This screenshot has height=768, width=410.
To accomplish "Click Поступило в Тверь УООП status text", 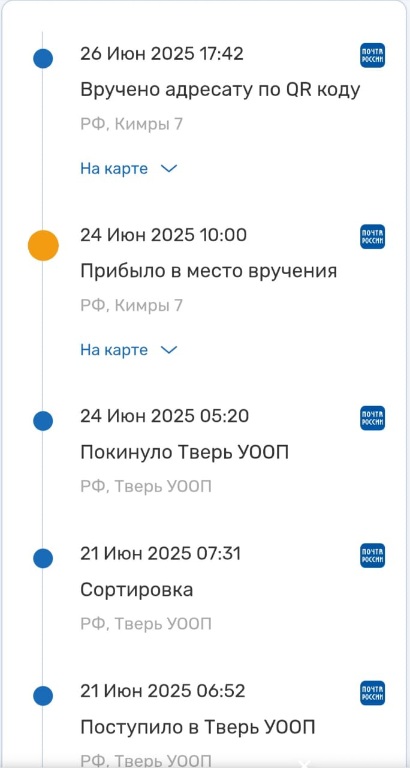I will (197, 727).
